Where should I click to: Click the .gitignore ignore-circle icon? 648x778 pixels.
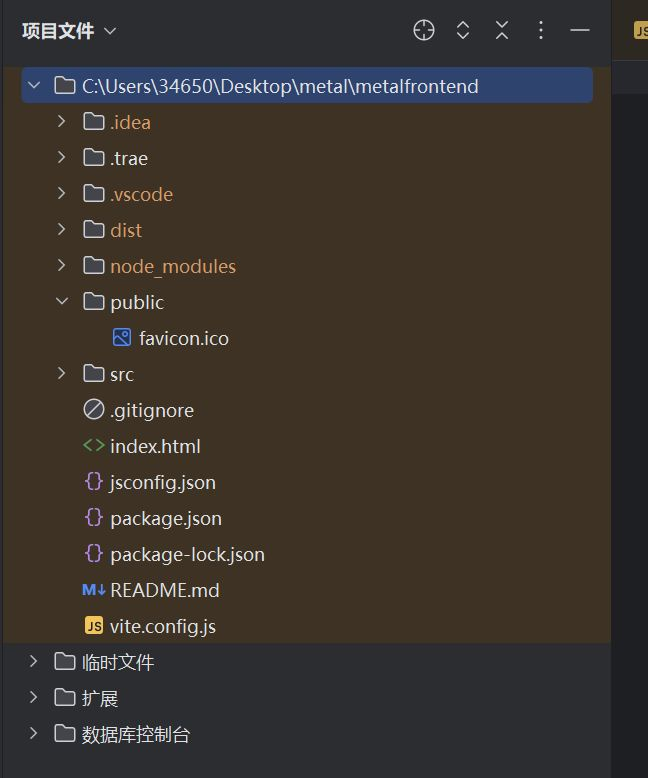[x=94, y=410]
